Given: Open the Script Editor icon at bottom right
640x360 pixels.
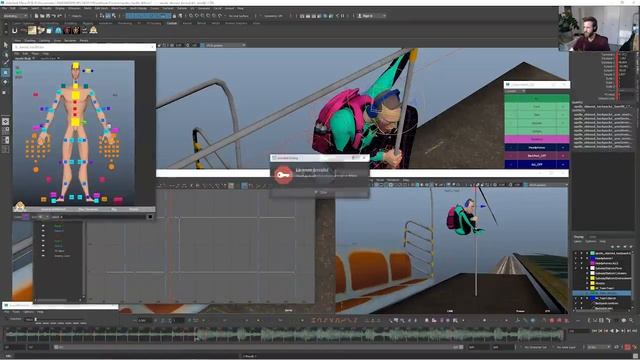Looking at the screenshot, I should point(635,356).
